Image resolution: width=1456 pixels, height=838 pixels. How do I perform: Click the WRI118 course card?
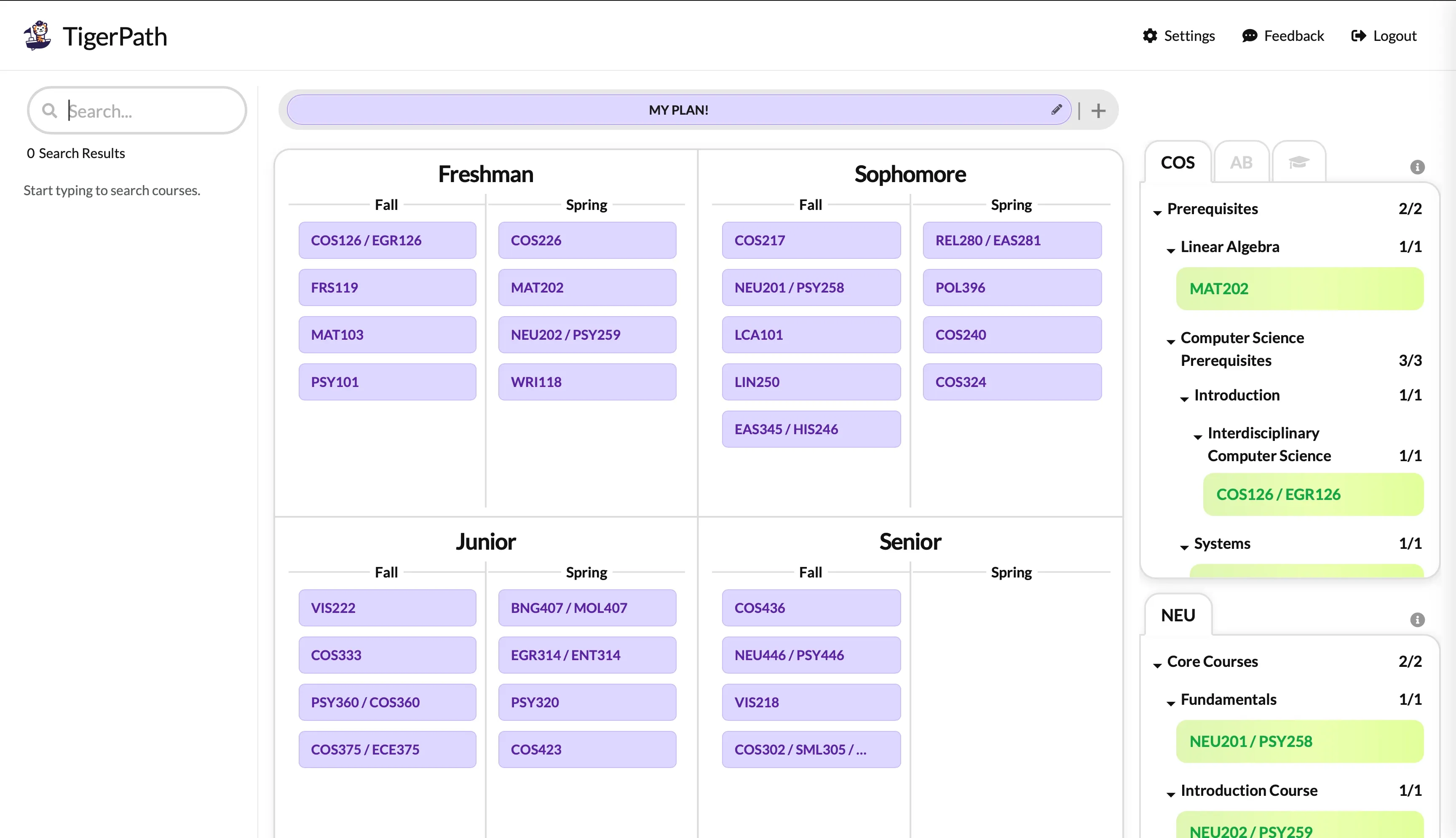(587, 381)
